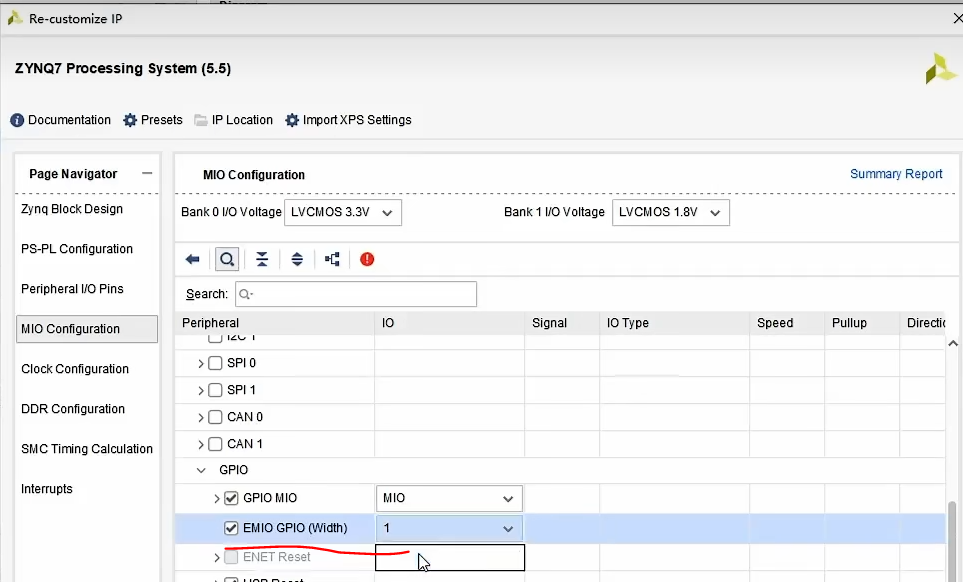Open the DDR Configuration page
The width and height of the screenshot is (963, 582).
[73, 409]
